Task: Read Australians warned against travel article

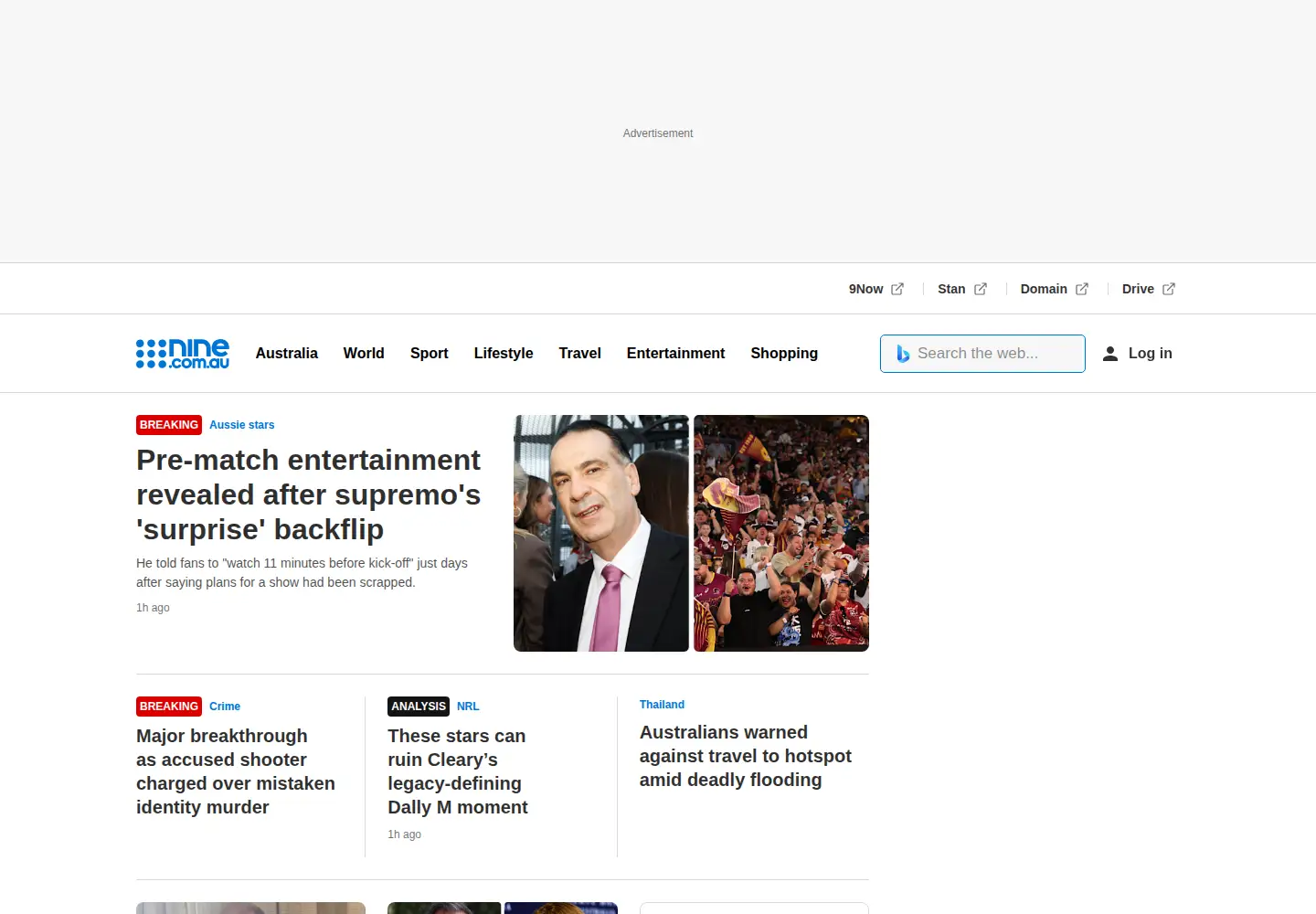Action: [746, 756]
